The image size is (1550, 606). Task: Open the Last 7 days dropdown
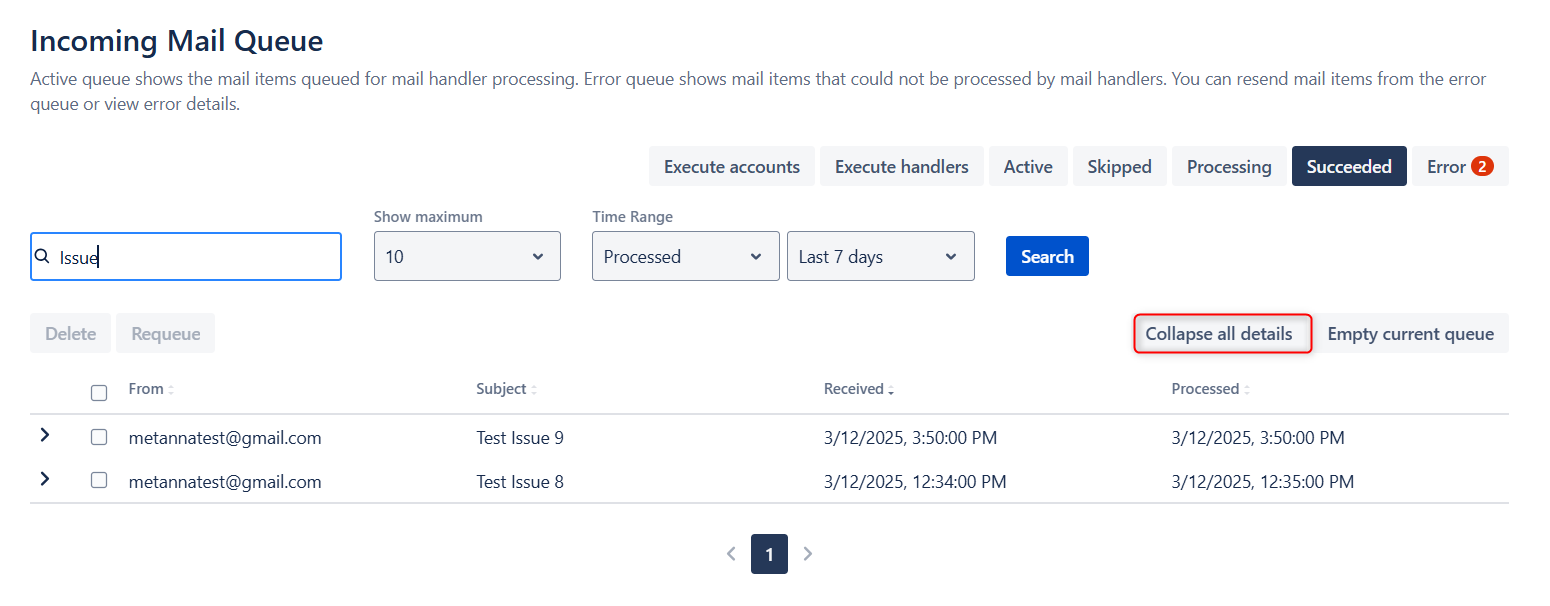pyautogui.click(x=880, y=257)
